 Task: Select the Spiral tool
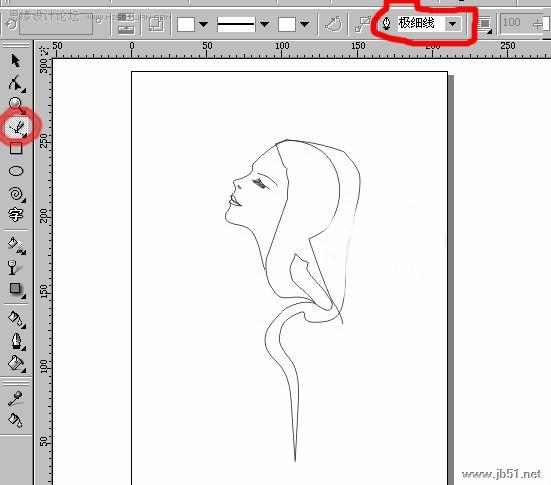(17, 194)
